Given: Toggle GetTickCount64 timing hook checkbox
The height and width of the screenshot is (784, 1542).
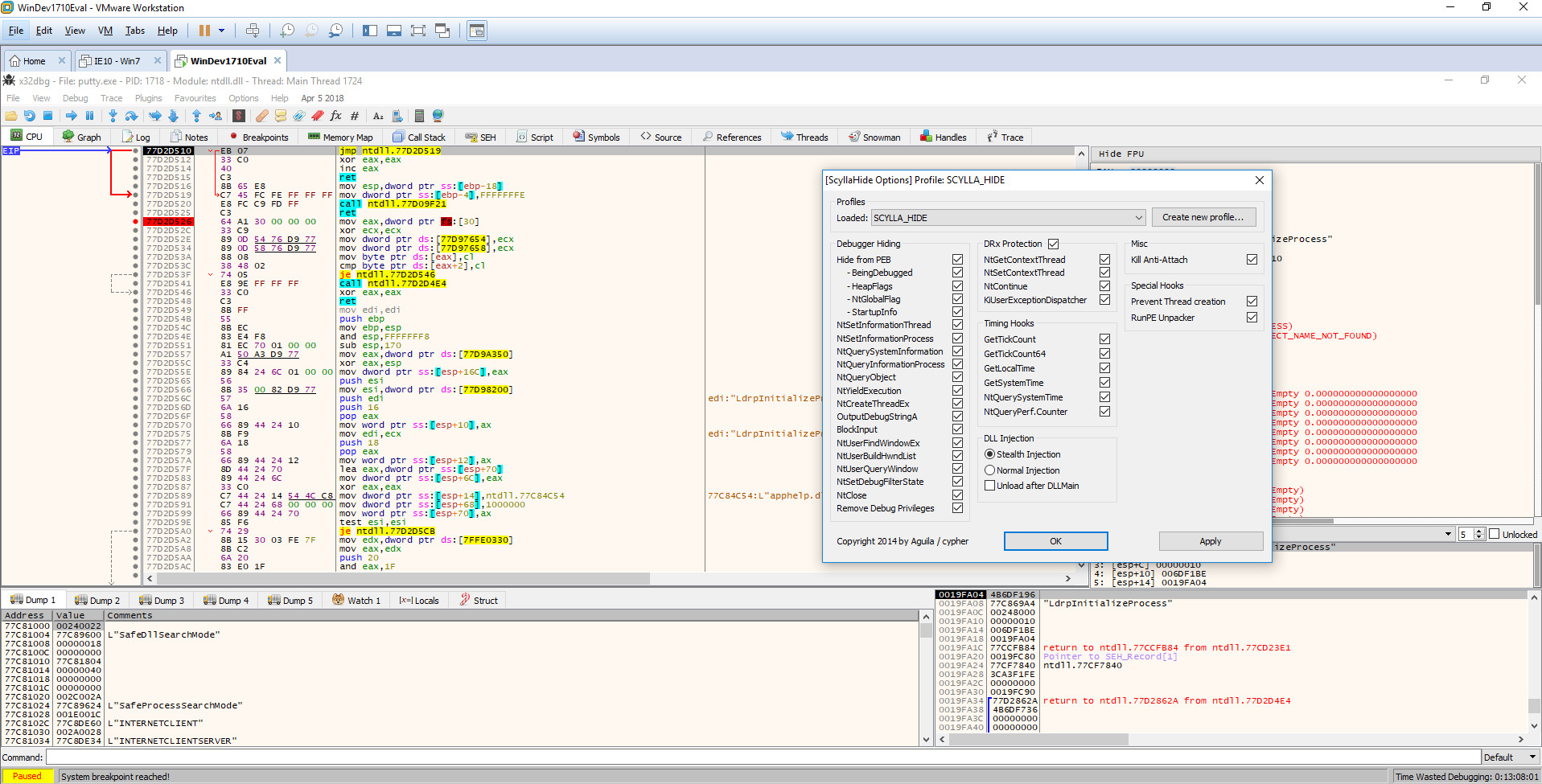Looking at the screenshot, I should (1104, 354).
